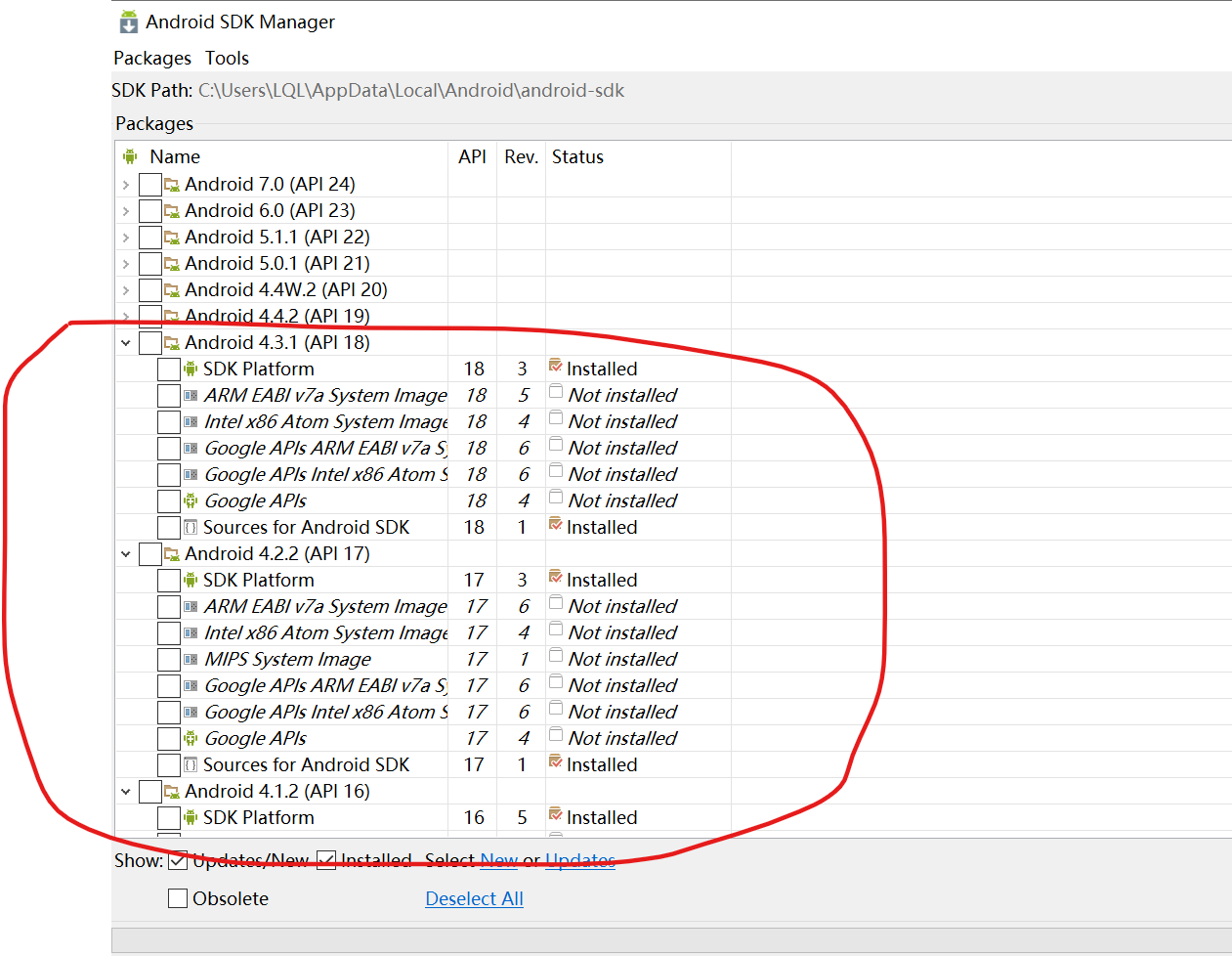Open the Packages menu
Image resolution: width=1232 pixels, height=956 pixels.
point(152,58)
